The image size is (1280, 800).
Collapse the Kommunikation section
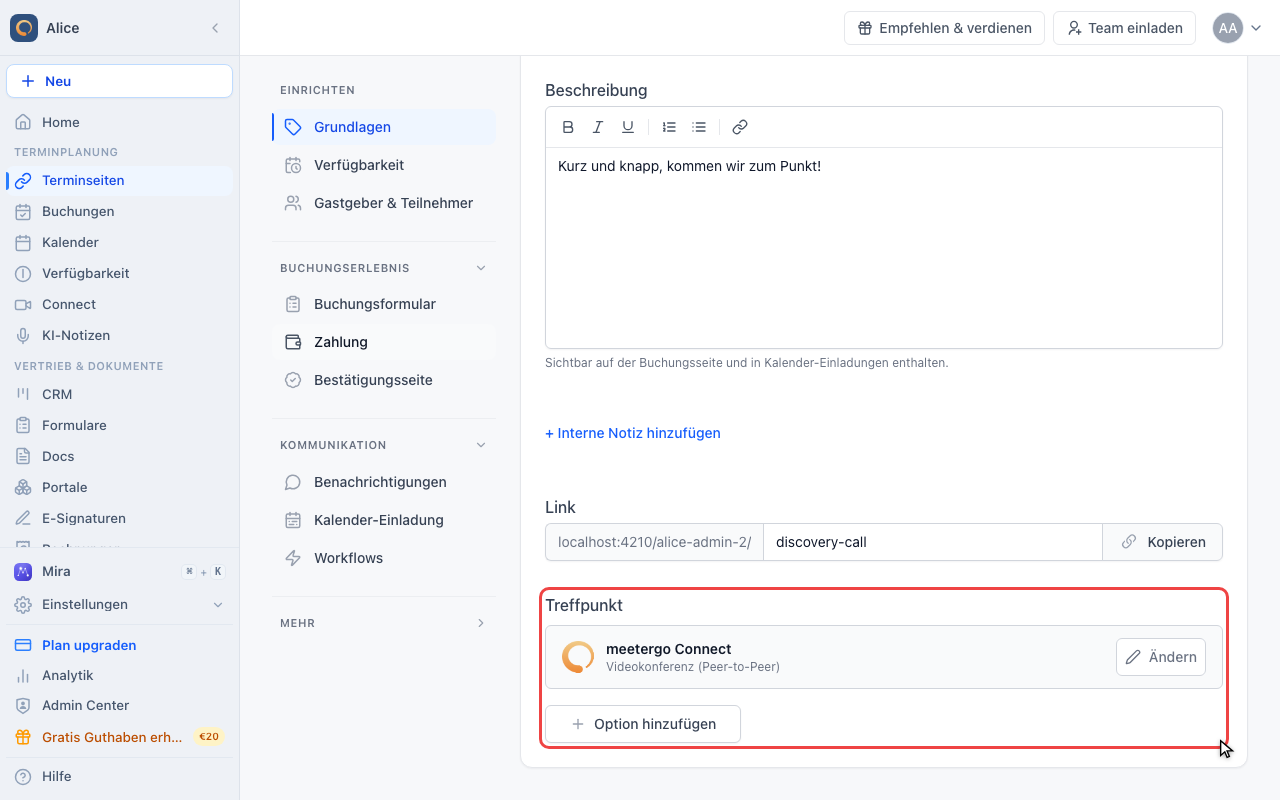point(481,445)
